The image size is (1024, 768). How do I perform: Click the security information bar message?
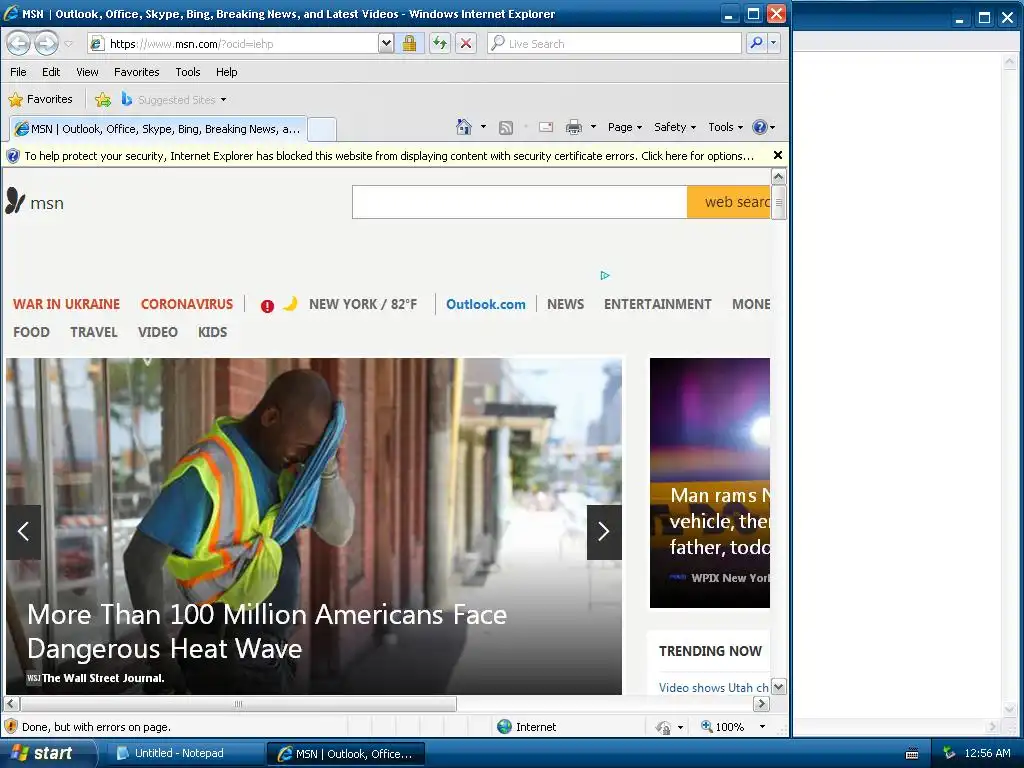(389, 156)
